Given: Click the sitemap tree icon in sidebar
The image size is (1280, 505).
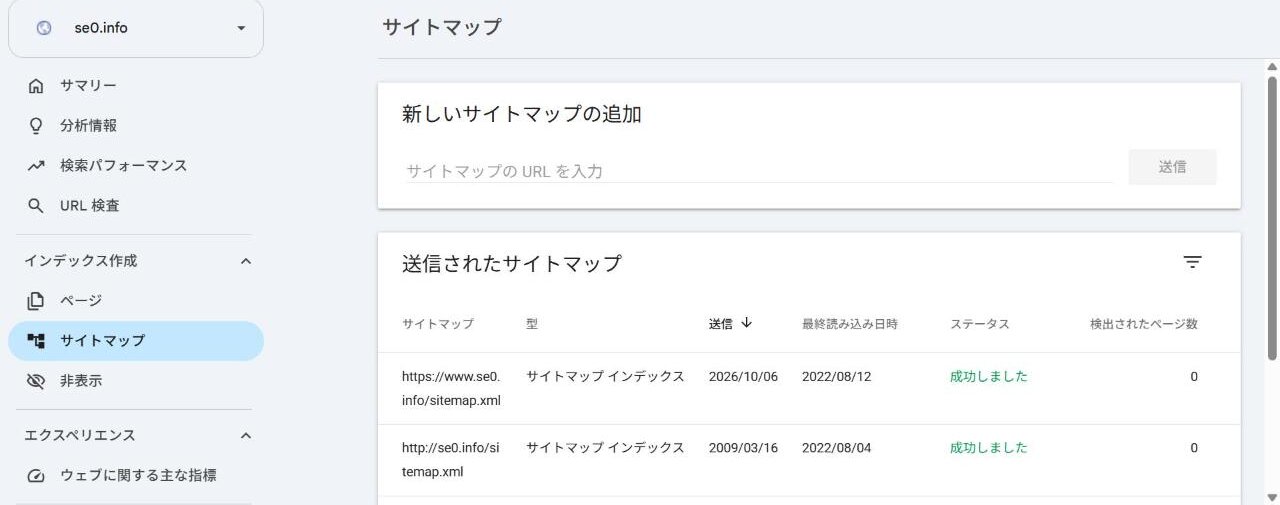Looking at the screenshot, I should (36, 341).
